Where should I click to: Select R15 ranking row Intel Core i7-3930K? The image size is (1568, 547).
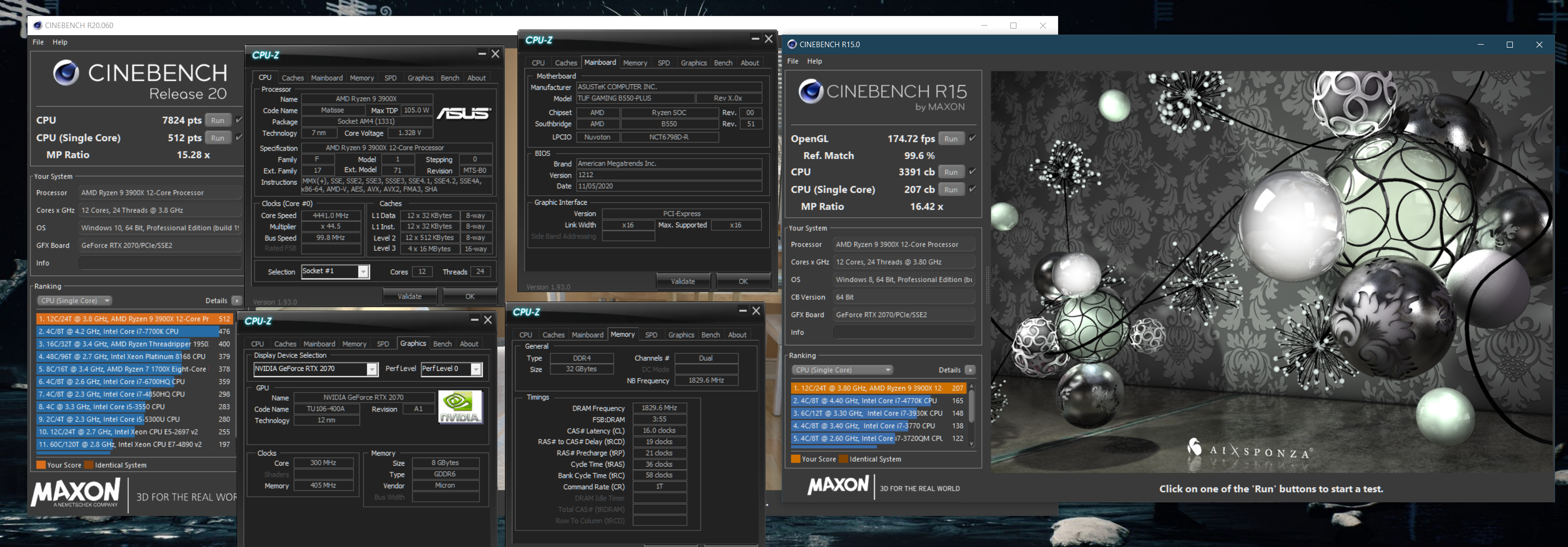pyautogui.click(x=879, y=414)
